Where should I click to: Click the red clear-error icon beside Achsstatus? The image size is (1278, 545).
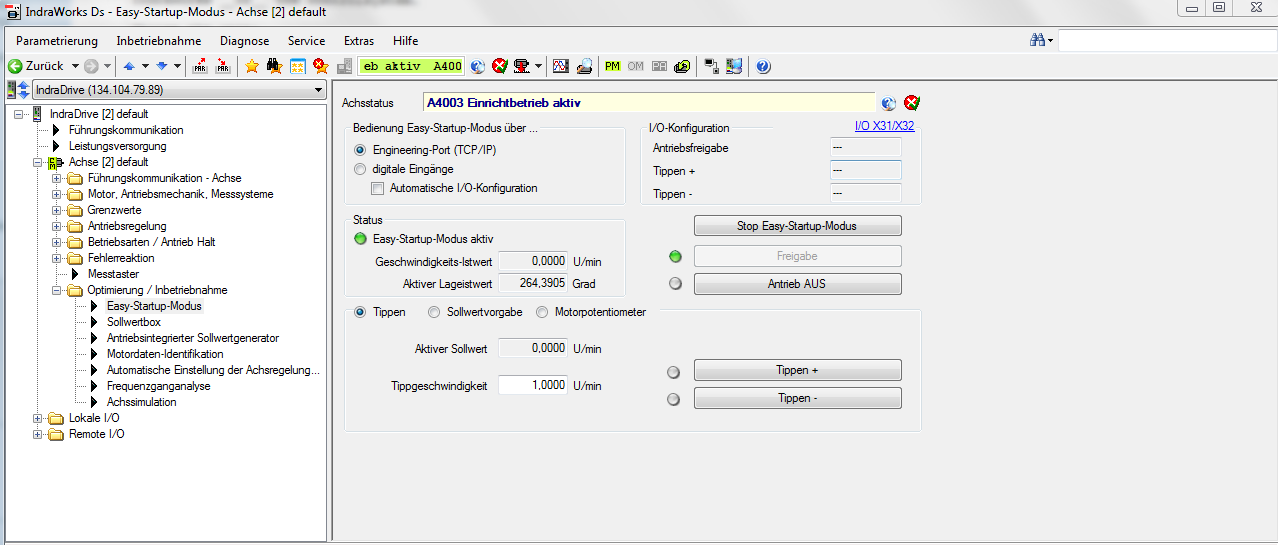[911, 102]
